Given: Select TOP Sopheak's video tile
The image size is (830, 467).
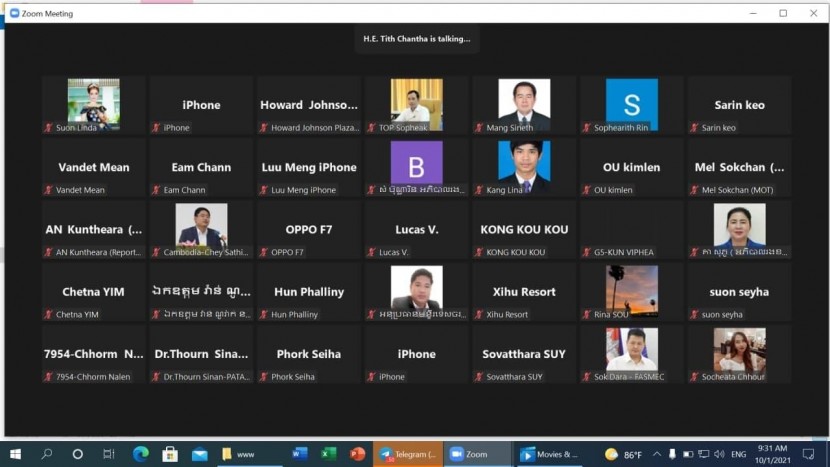Looking at the screenshot, I should [x=416, y=105].
